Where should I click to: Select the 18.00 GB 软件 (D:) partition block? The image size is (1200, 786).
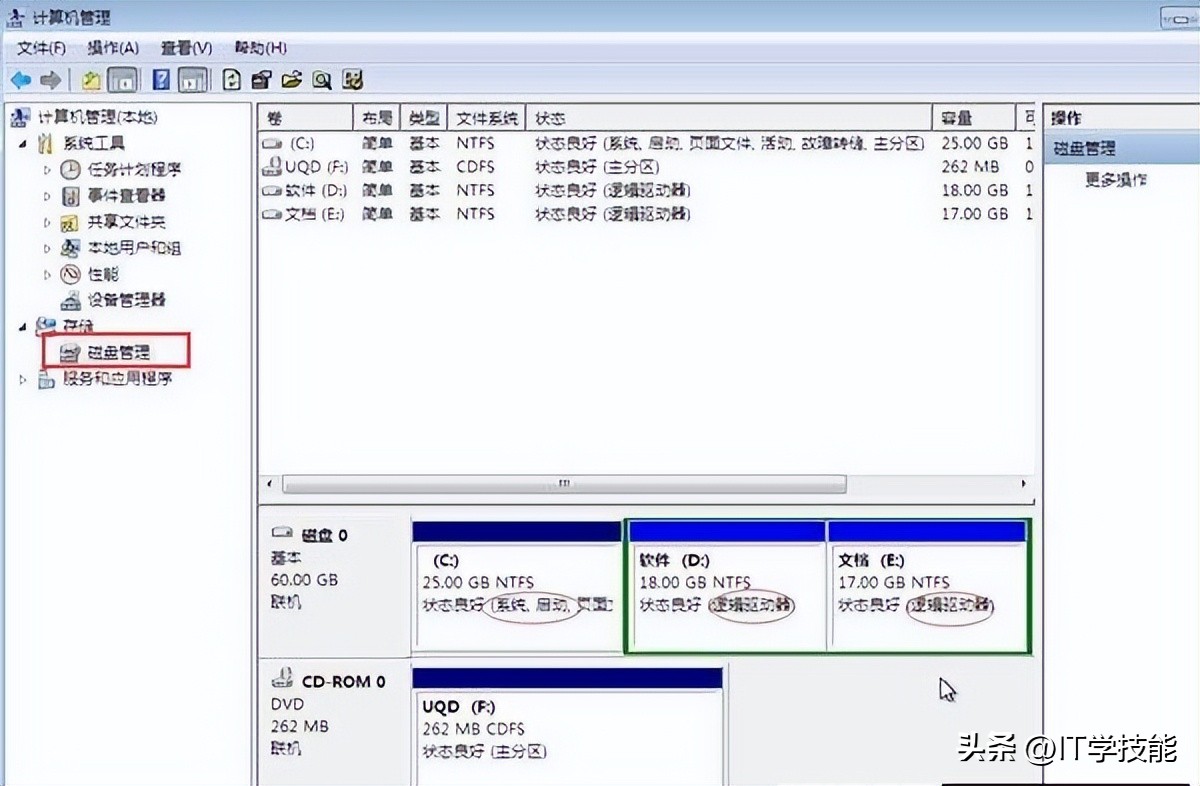coord(725,585)
